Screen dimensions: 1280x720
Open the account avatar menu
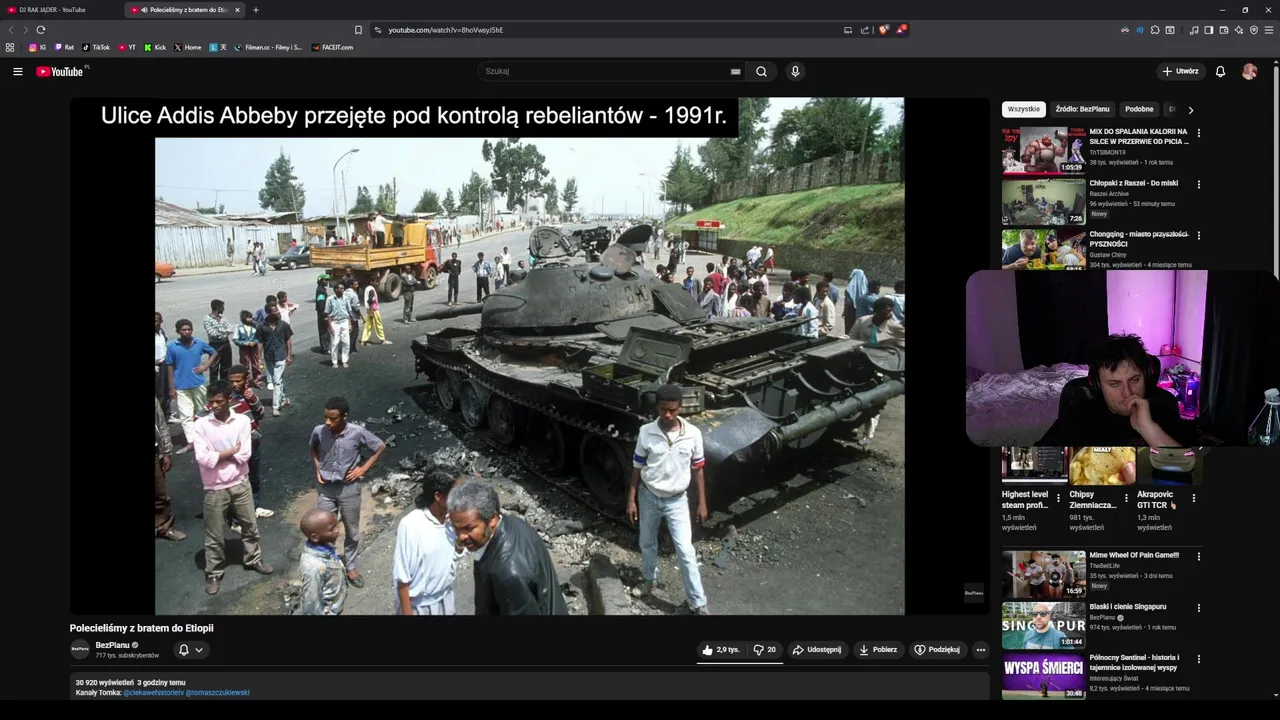click(1249, 71)
